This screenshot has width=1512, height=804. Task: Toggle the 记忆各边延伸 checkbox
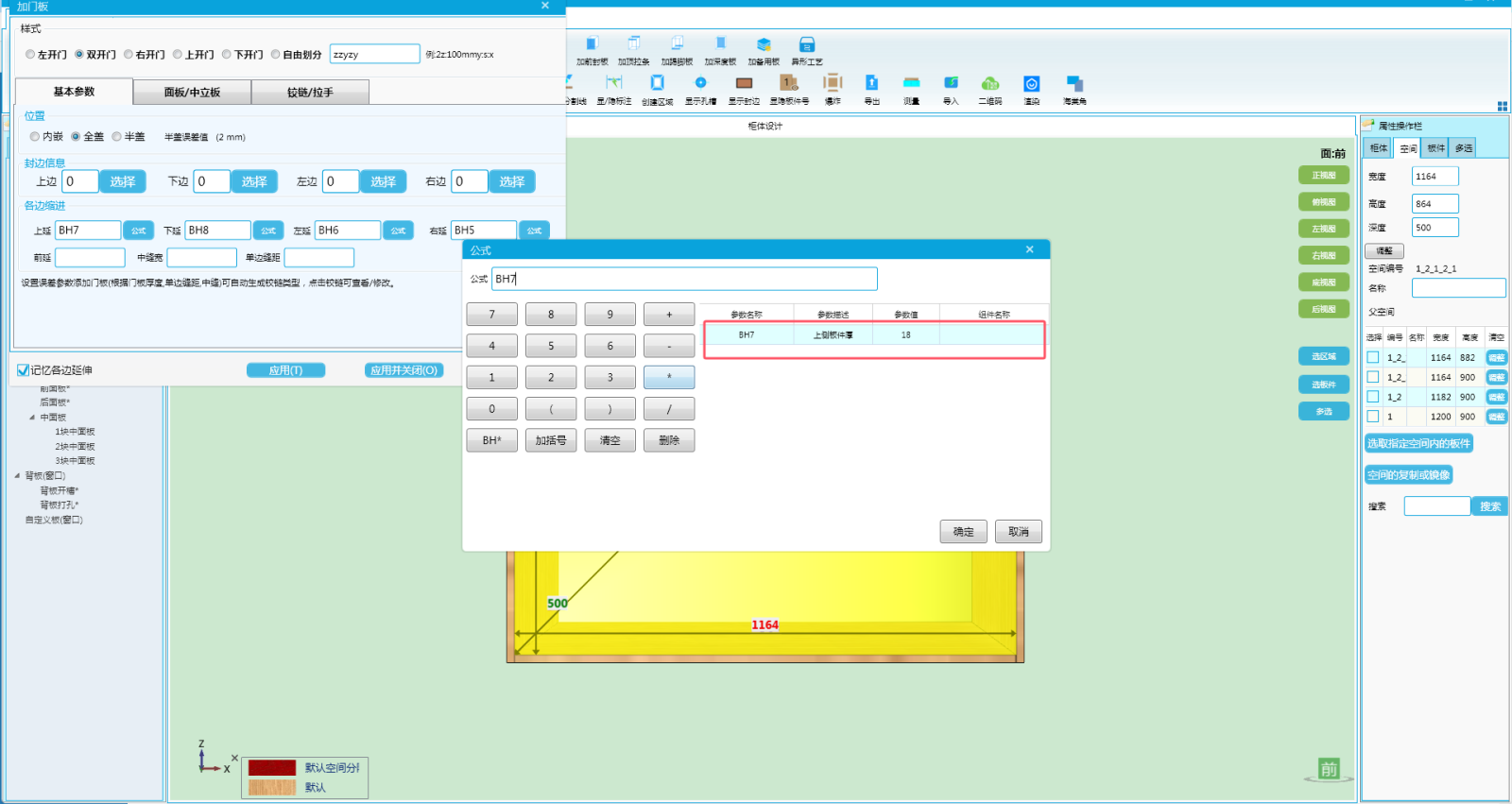(23, 370)
